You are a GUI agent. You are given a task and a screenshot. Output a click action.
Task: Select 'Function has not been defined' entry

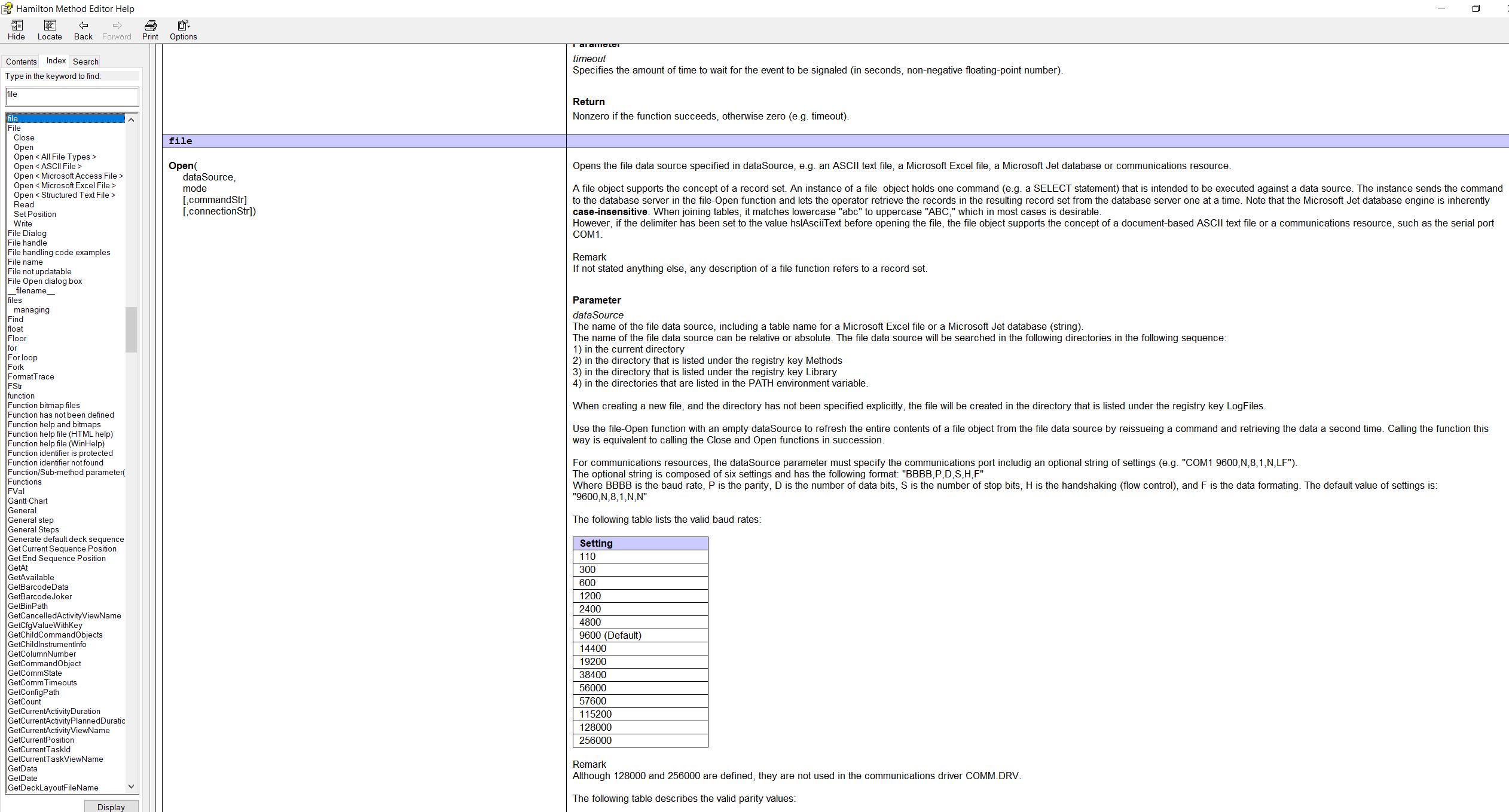coord(60,415)
